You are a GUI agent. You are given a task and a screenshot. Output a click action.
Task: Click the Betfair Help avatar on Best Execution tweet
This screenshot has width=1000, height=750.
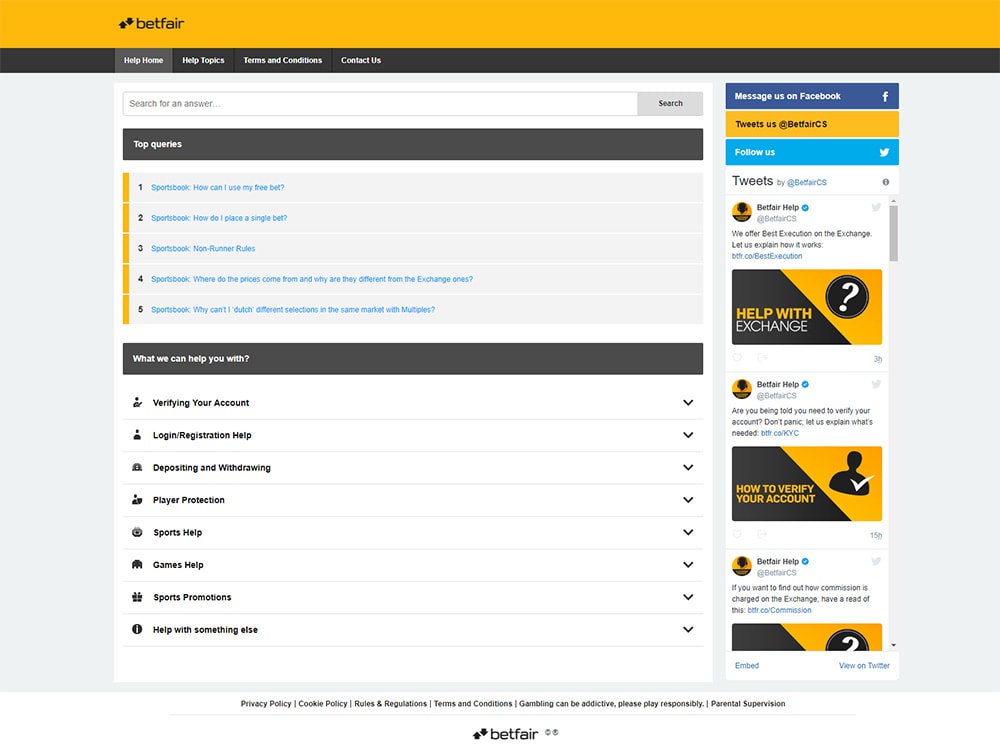pyautogui.click(x=742, y=212)
